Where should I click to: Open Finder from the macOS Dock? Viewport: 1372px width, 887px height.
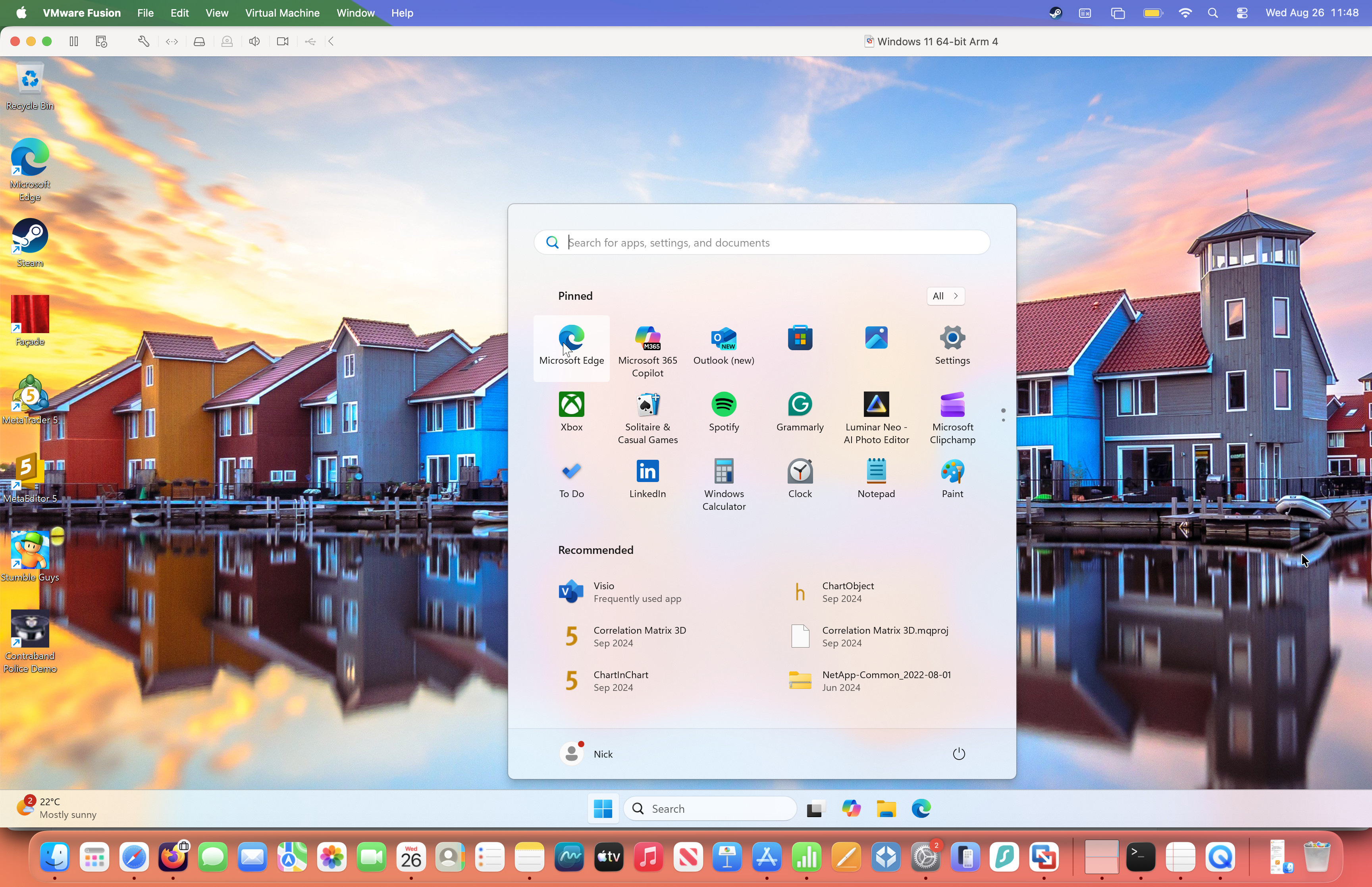click(x=55, y=857)
